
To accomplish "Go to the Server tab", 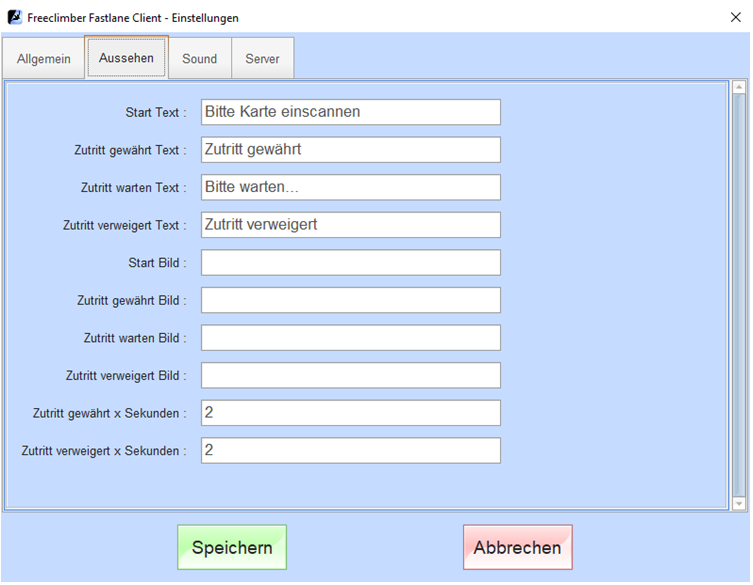I will (x=263, y=59).
